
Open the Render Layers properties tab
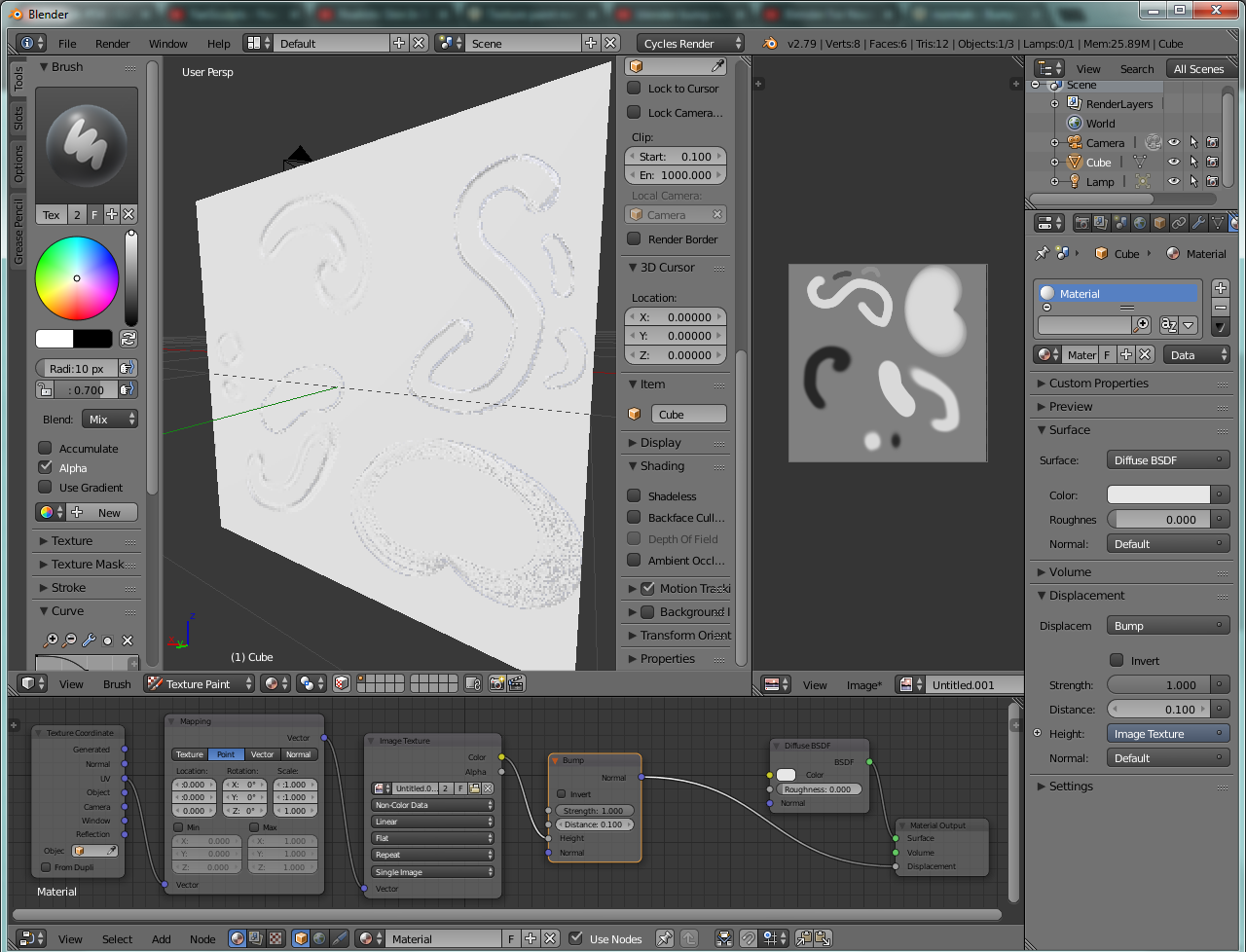coord(1101,224)
